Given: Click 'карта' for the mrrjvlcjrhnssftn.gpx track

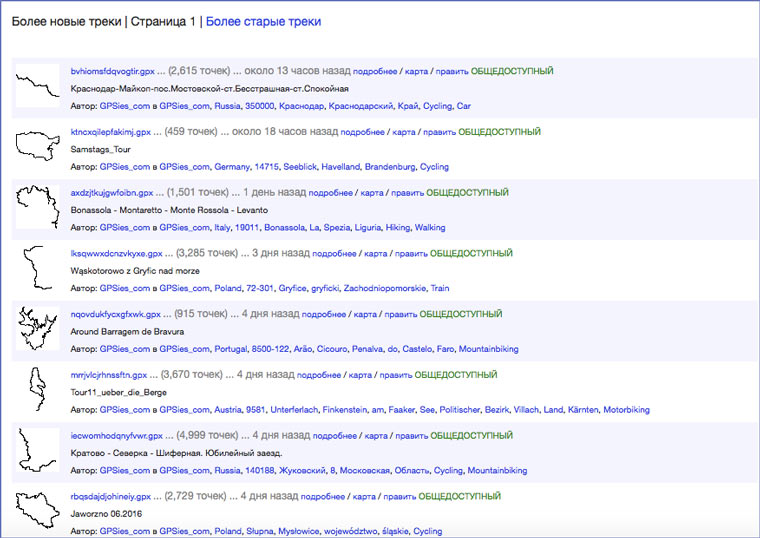Looking at the screenshot, I should coord(360,375).
